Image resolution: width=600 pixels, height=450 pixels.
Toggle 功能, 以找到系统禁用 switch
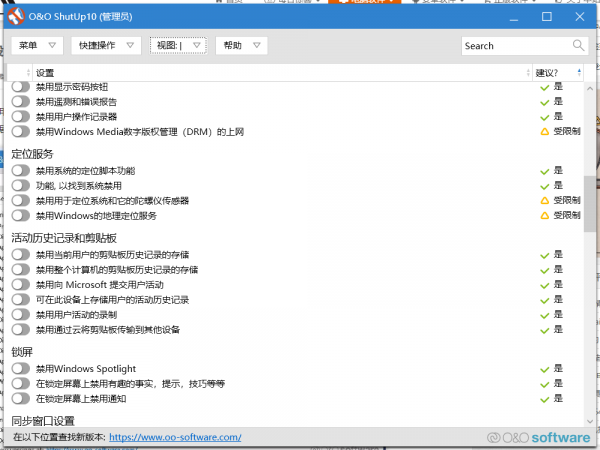[x=21, y=186]
